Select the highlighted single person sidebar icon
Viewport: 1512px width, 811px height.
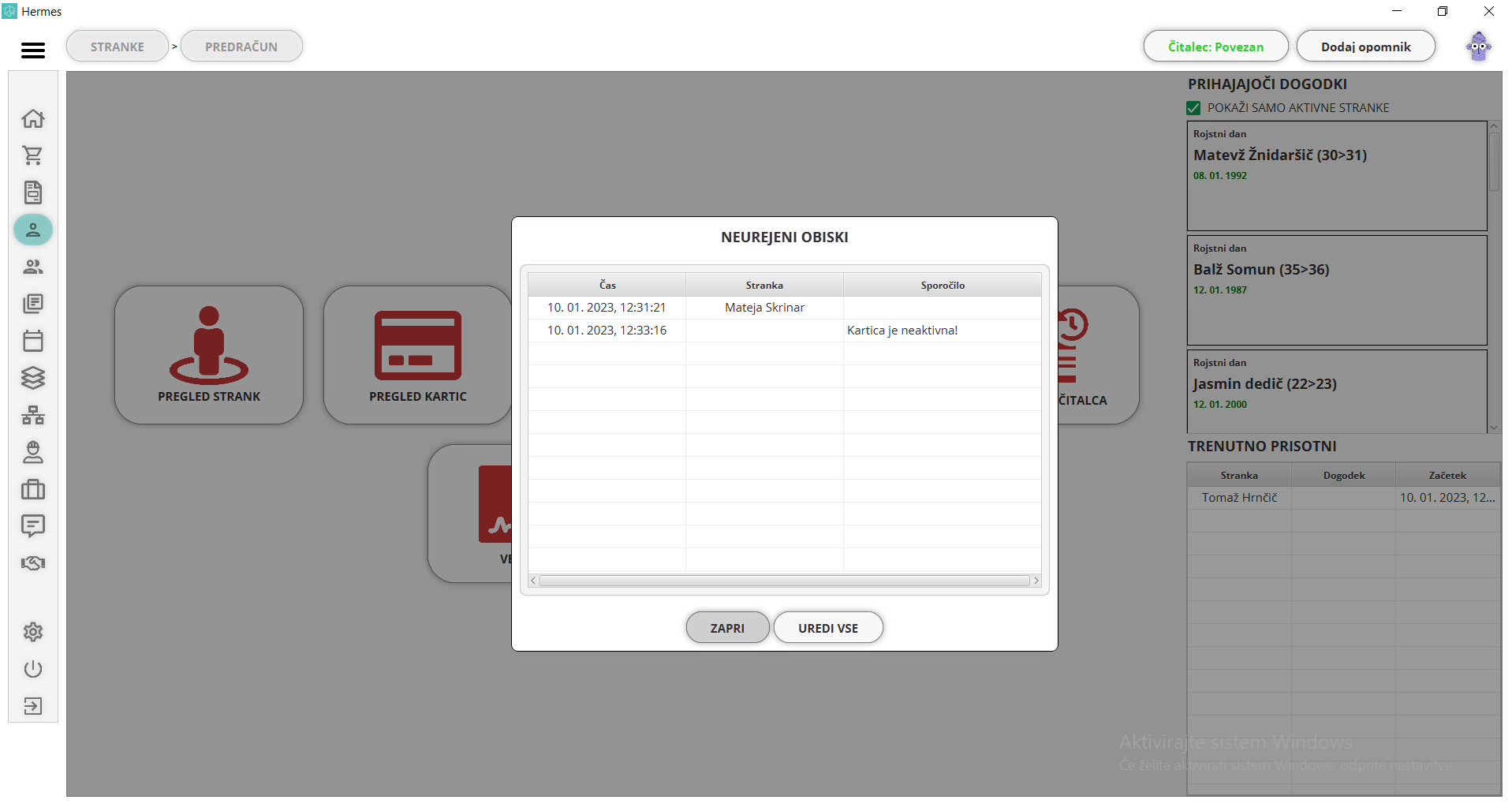[x=33, y=230]
